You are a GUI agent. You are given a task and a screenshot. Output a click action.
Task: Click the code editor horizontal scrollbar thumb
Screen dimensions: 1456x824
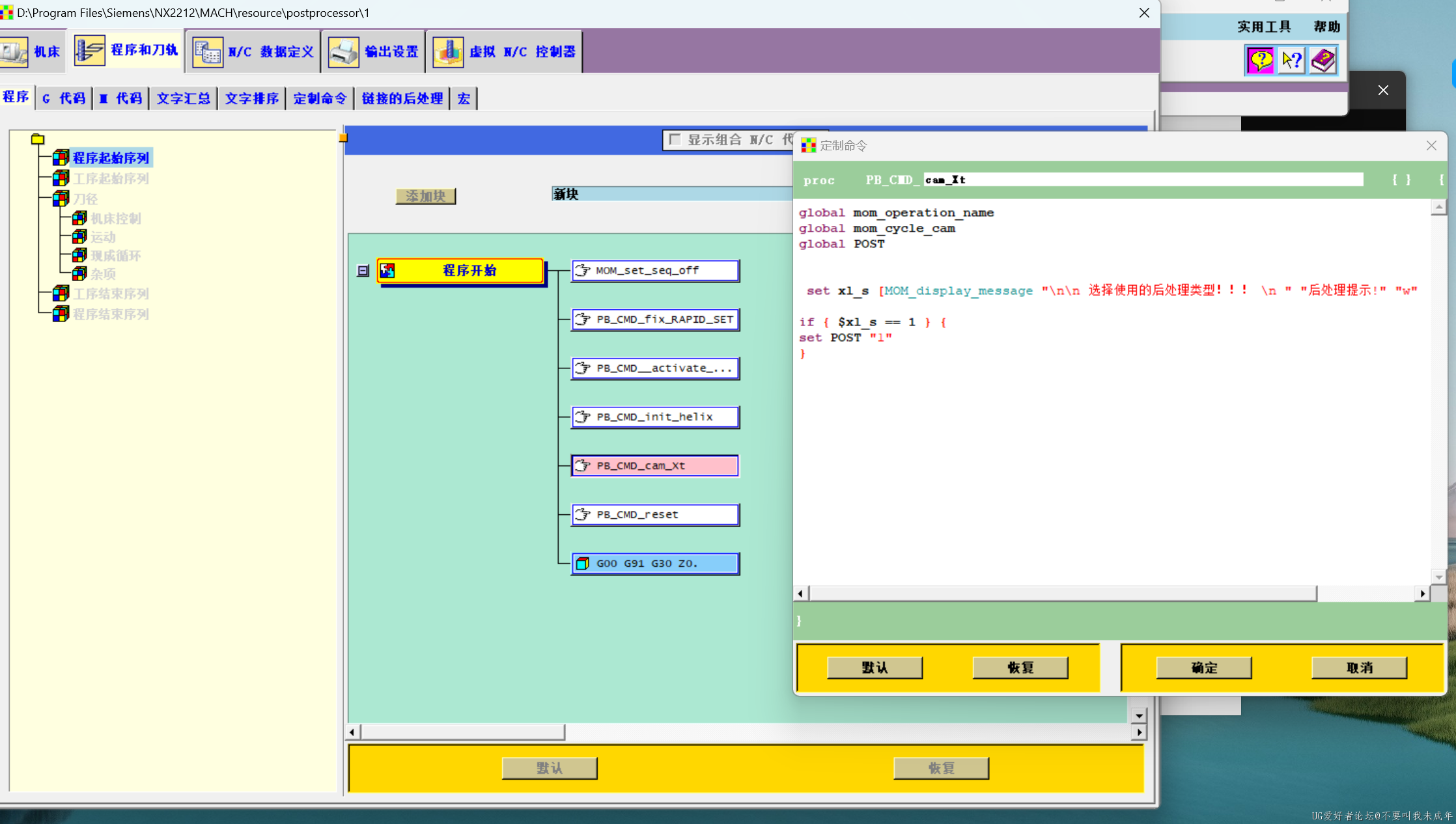(x=1063, y=594)
